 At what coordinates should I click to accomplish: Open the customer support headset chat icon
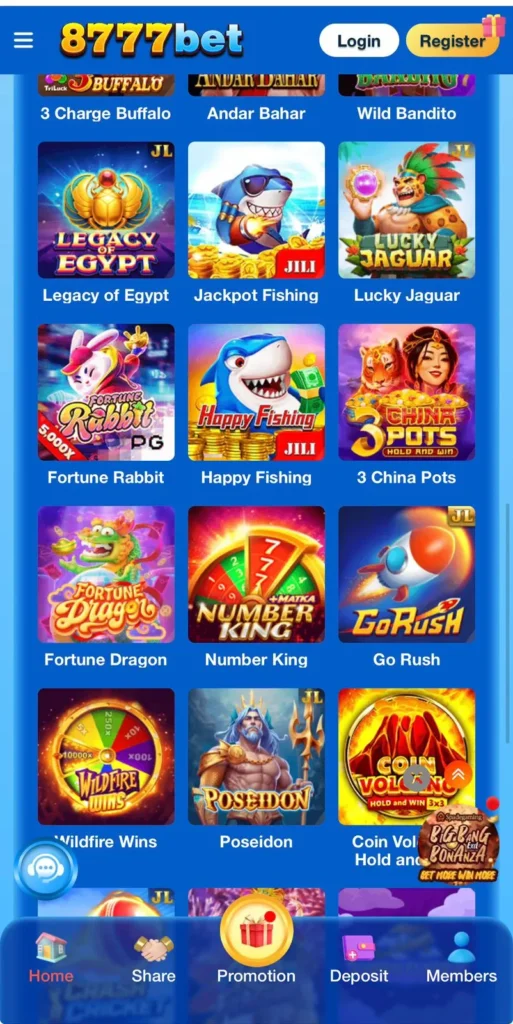(x=45, y=869)
